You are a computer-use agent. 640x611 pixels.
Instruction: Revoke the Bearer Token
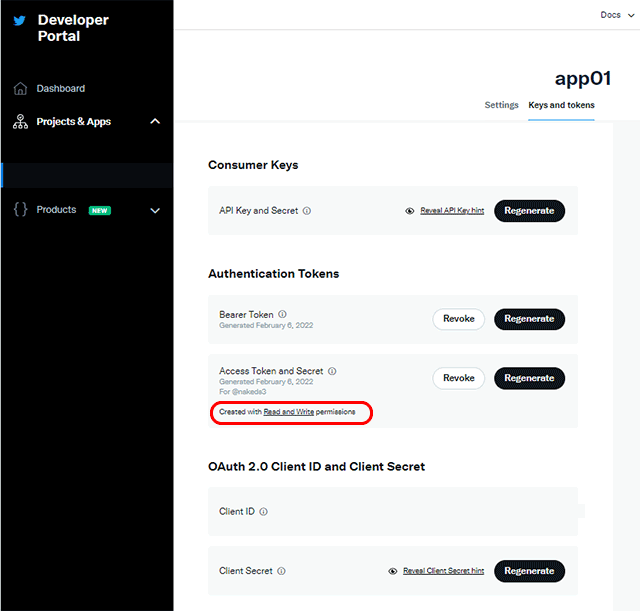[x=458, y=319]
